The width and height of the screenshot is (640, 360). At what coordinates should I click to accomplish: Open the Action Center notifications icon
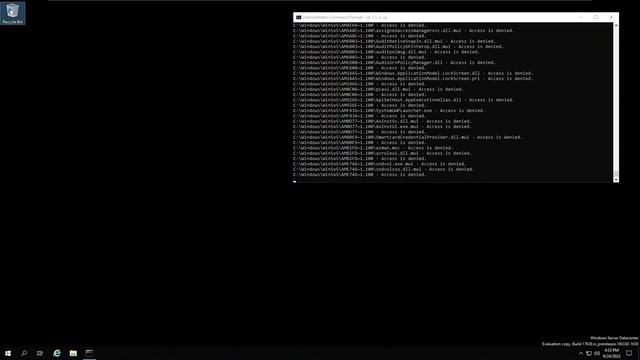629,353
